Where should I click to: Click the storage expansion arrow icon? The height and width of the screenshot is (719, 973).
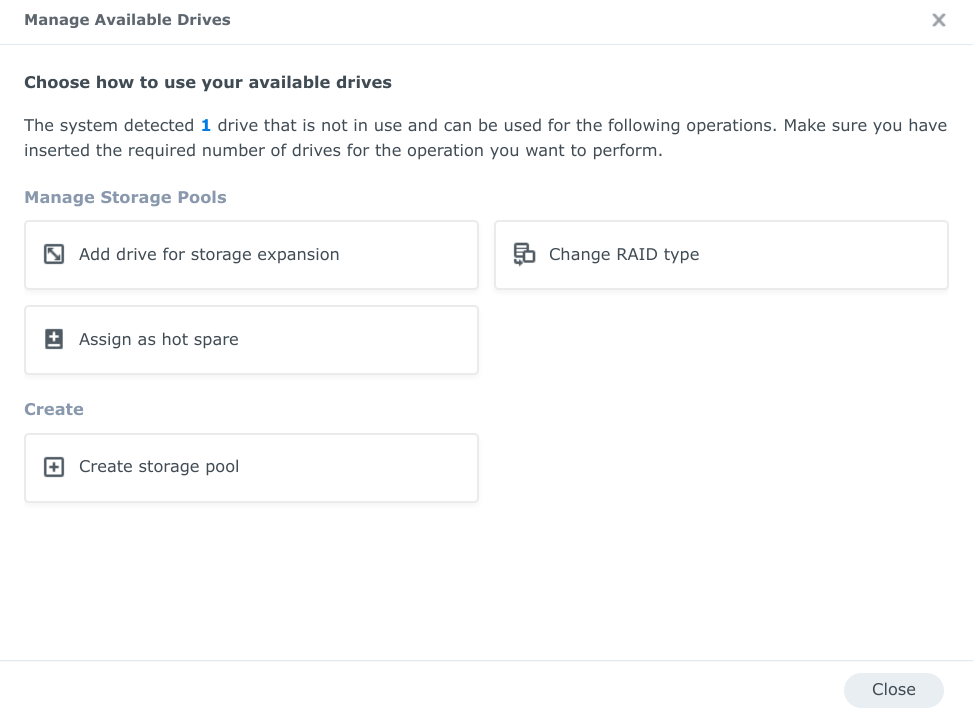pyautogui.click(x=54, y=254)
